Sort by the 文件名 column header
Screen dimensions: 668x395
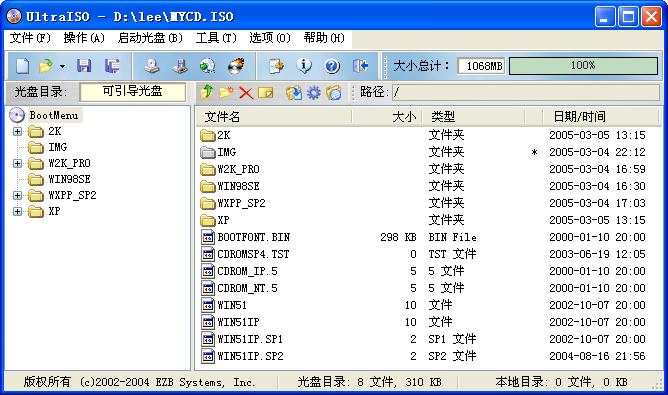pos(274,116)
